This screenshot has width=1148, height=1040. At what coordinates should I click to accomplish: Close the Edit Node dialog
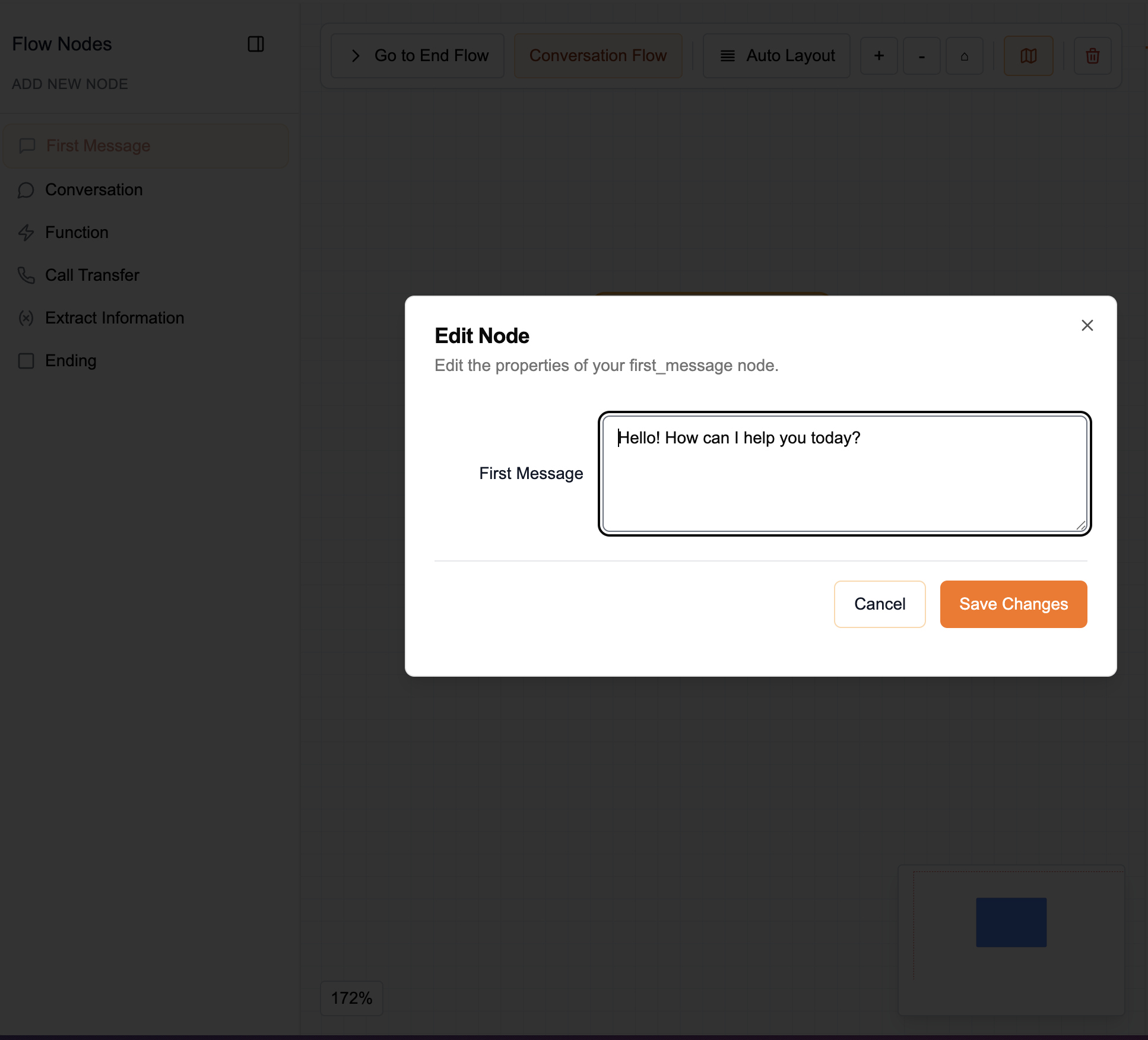1086,325
